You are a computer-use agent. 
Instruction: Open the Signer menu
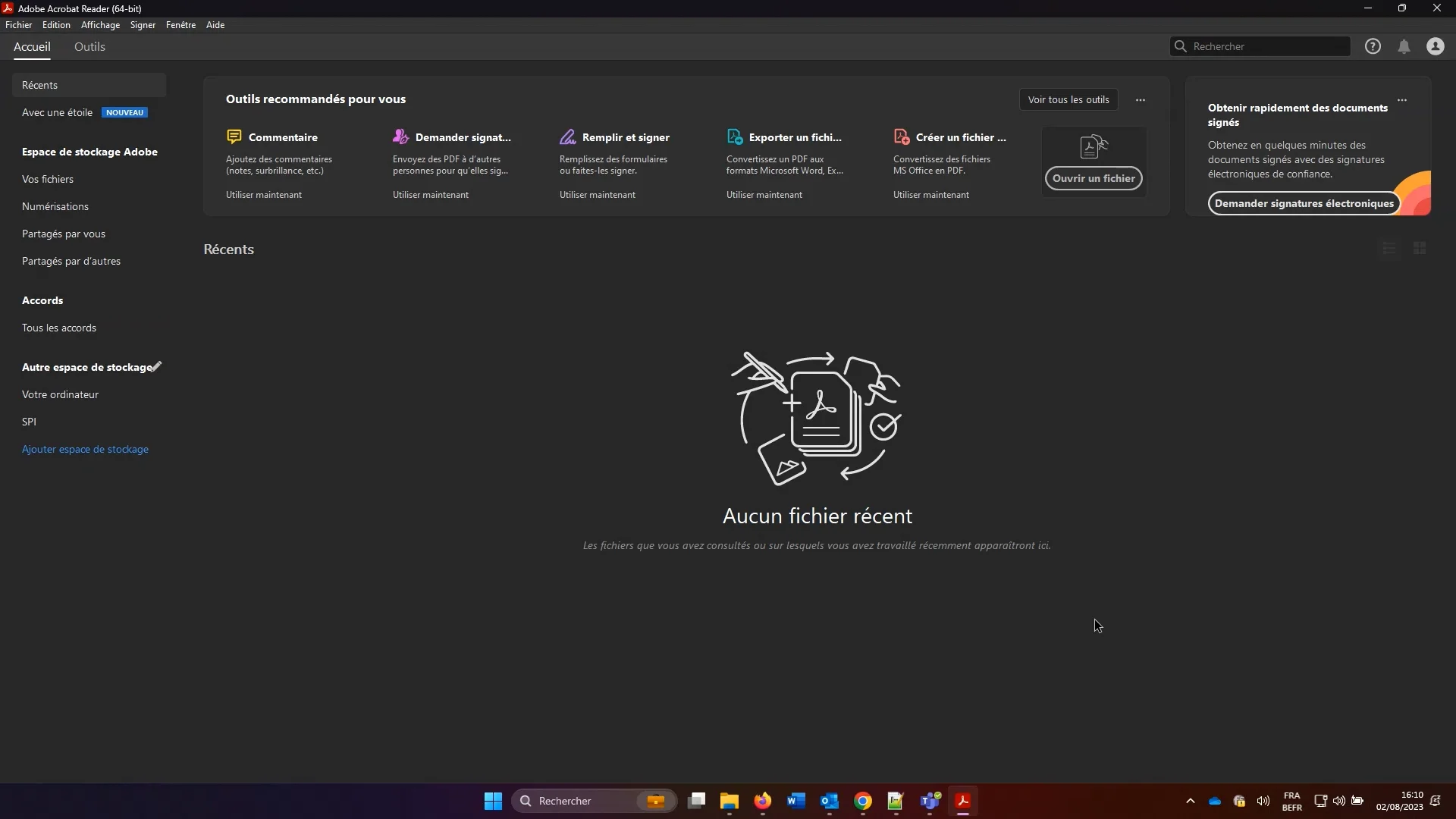coord(143,25)
